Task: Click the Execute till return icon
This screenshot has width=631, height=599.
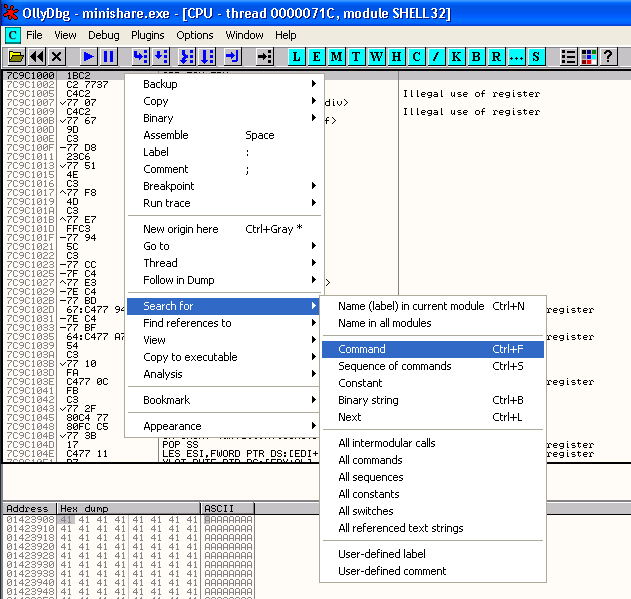Action: click(x=232, y=57)
